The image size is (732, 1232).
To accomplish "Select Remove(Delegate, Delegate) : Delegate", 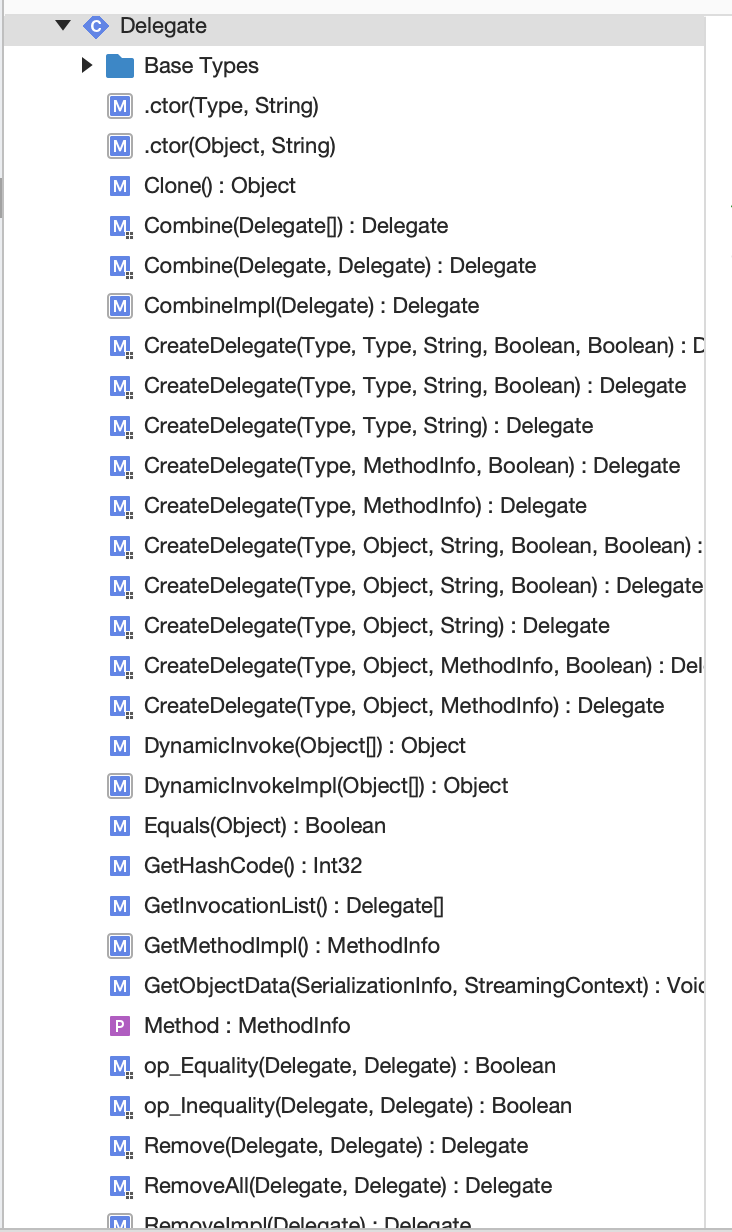I will 336,1146.
